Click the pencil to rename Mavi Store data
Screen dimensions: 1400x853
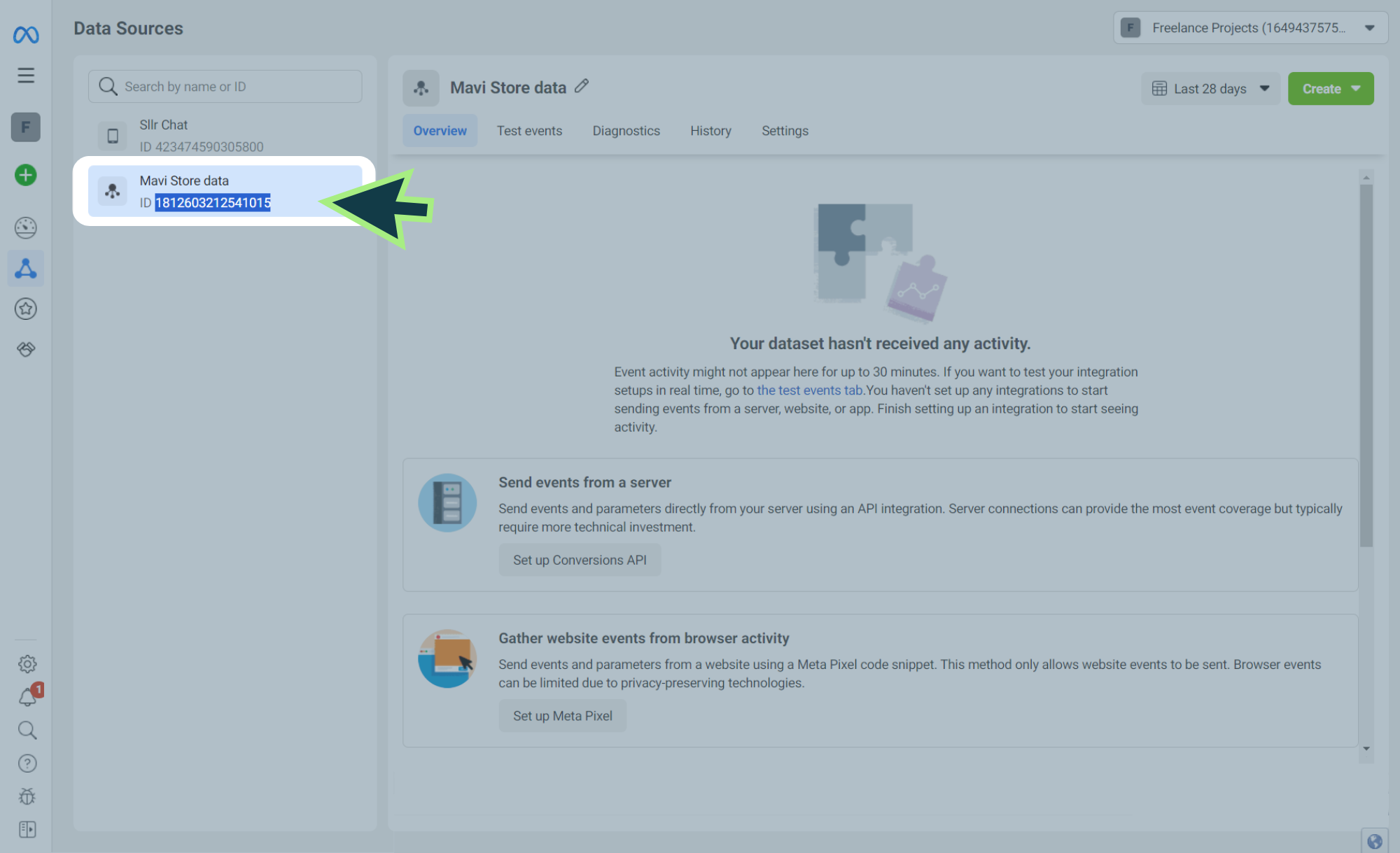[582, 86]
